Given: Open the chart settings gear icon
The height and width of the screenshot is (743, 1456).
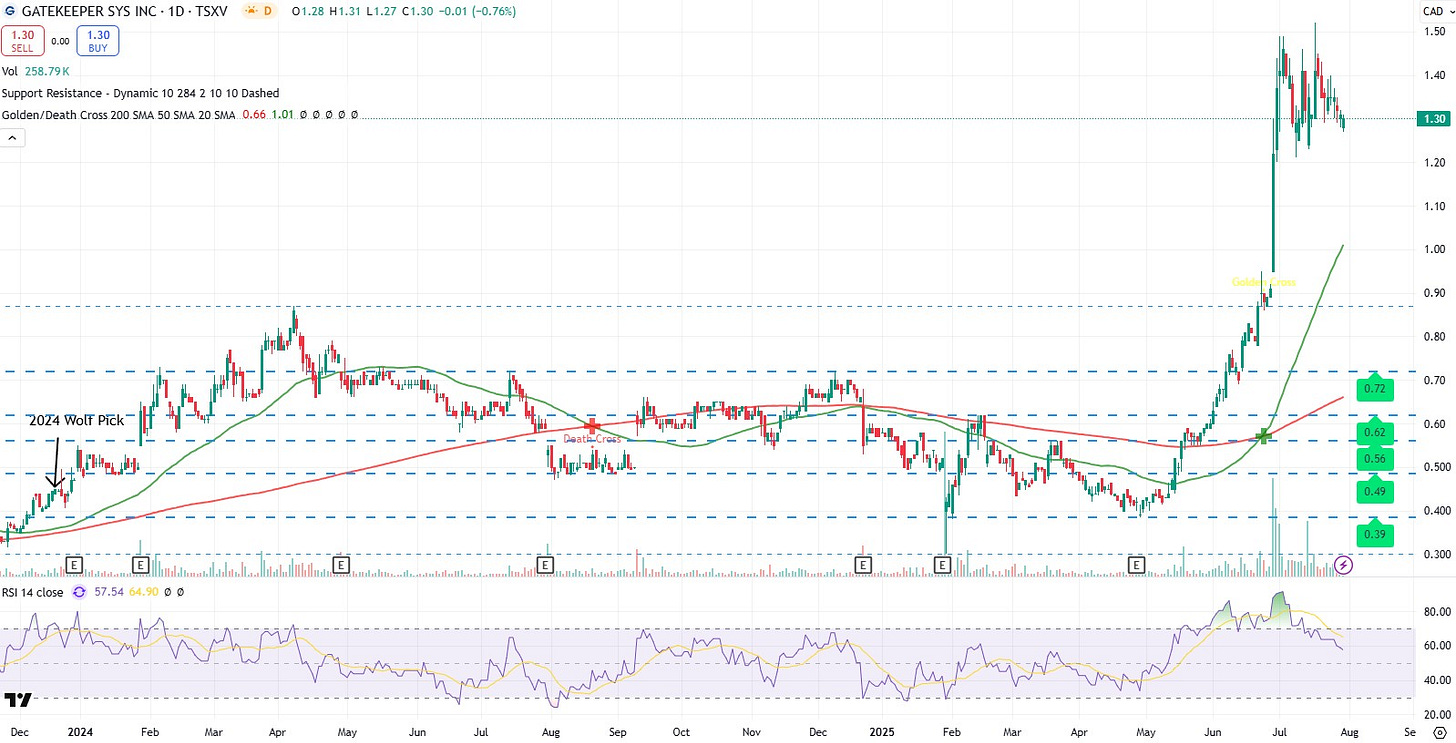Looking at the screenshot, I should 1438,734.
